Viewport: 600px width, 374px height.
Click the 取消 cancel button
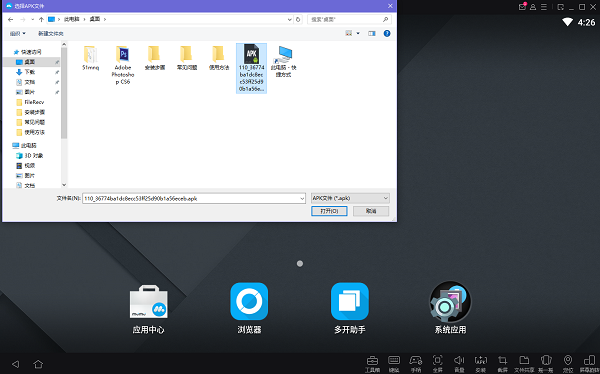(371, 211)
